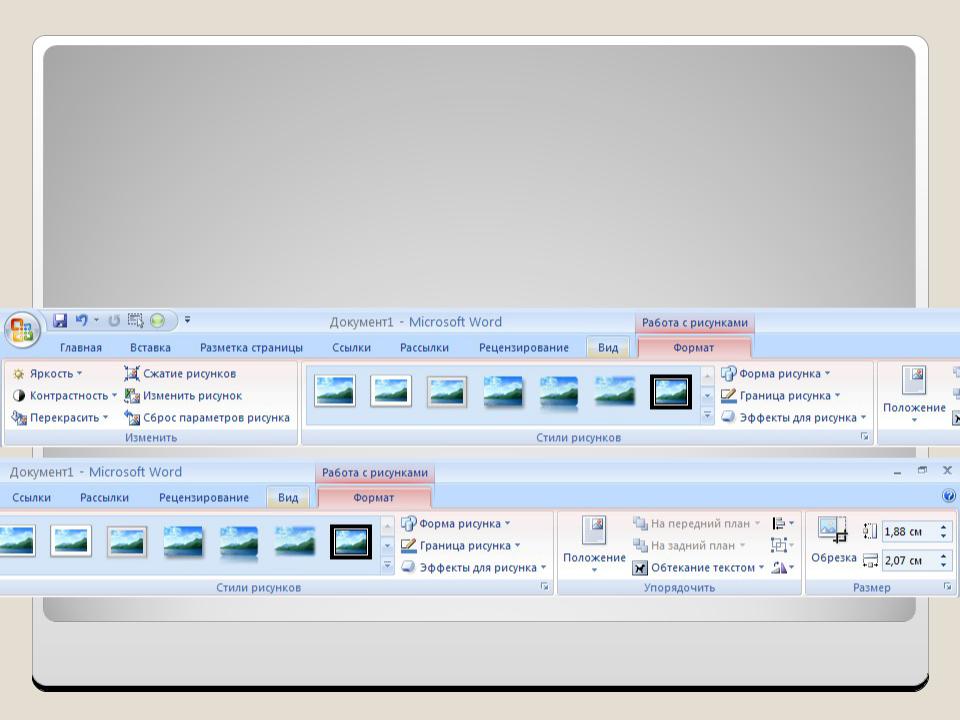The width and height of the screenshot is (960, 720).
Task: Click the Изменить рисунок button label
Action: coord(192,396)
